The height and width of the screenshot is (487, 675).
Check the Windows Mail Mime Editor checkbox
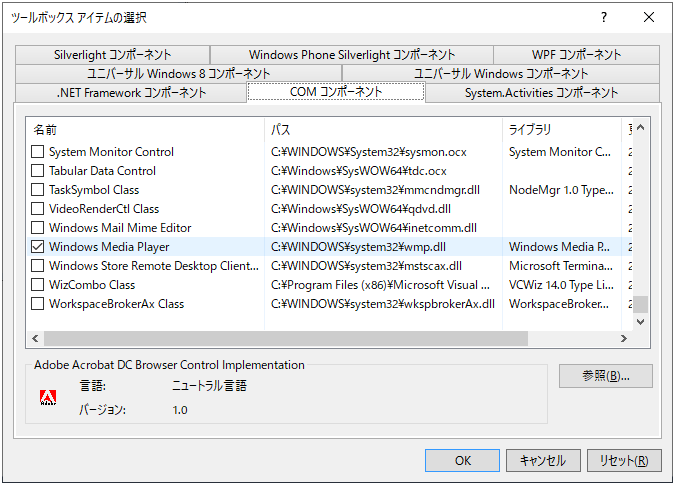37,227
